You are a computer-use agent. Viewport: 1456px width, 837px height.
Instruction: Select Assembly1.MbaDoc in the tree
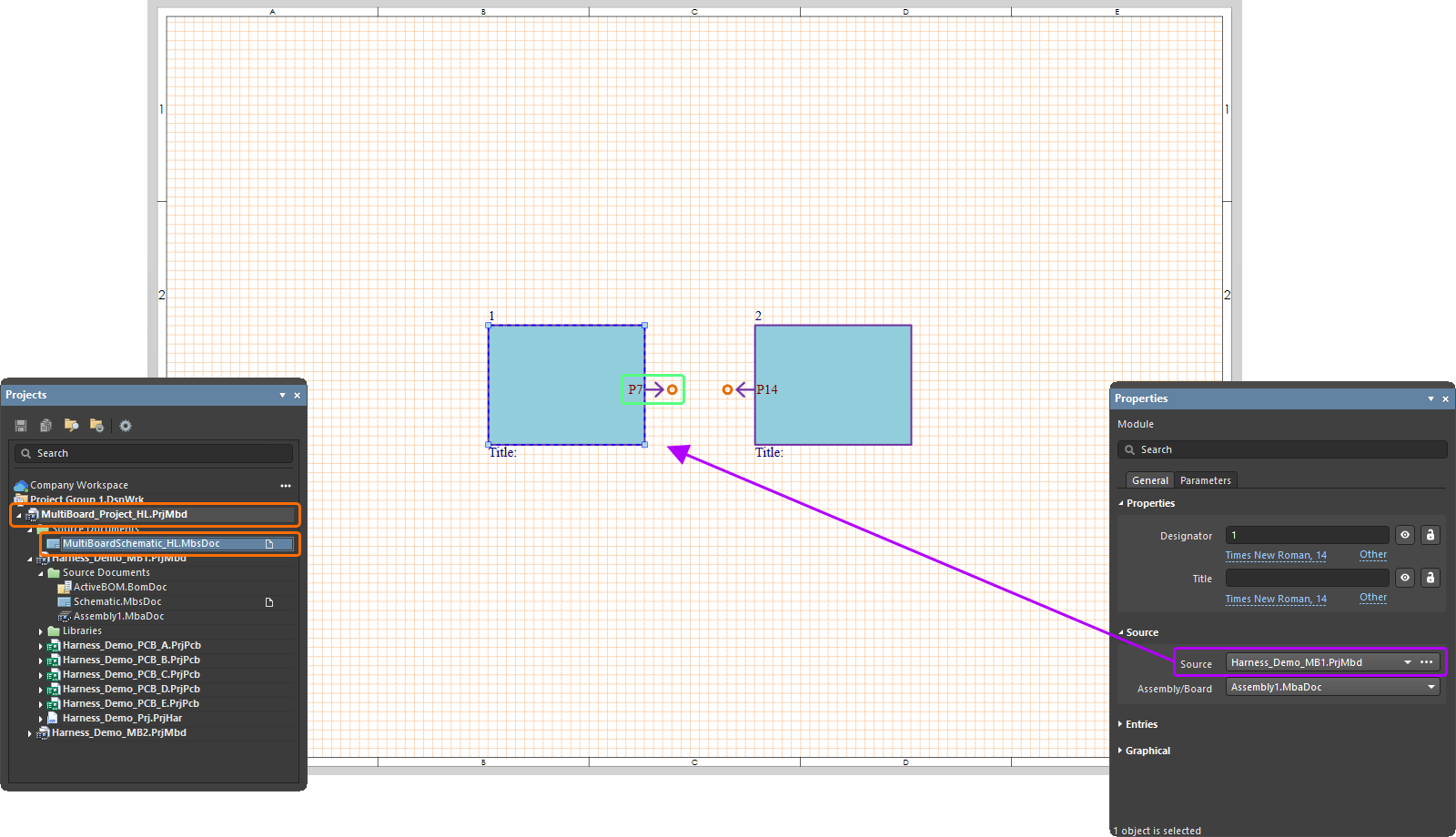click(x=119, y=617)
